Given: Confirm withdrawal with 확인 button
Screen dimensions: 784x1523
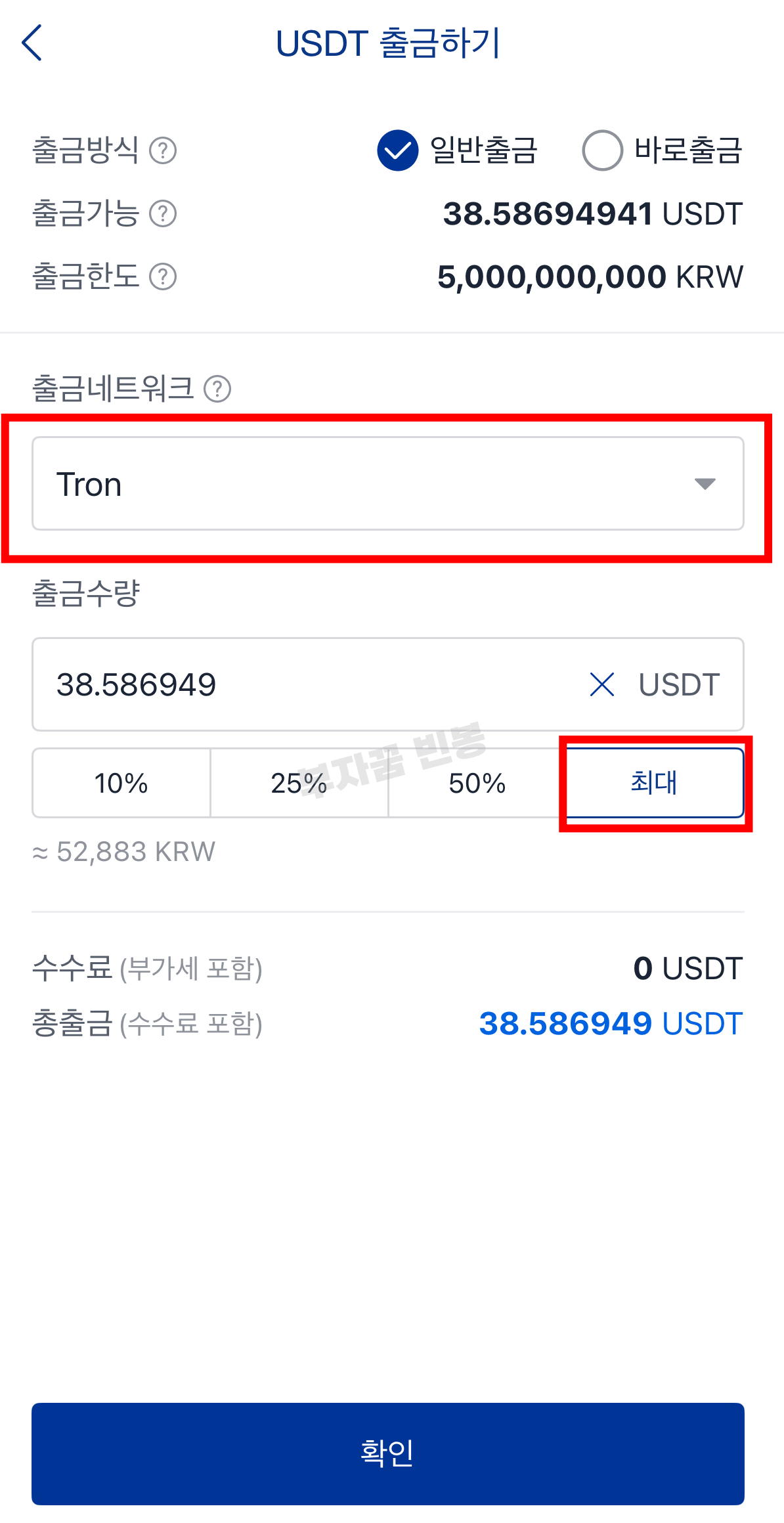Looking at the screenshot, I should pos(388,1454).
